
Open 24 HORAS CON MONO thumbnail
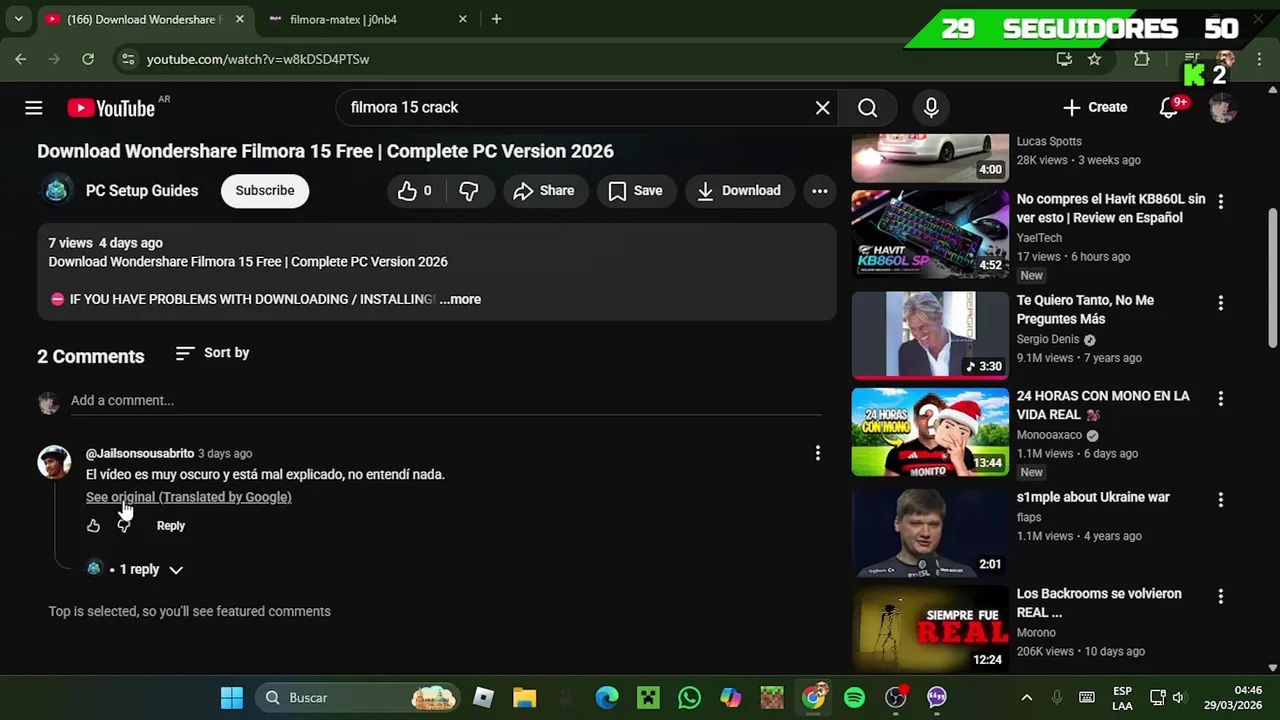930,432
